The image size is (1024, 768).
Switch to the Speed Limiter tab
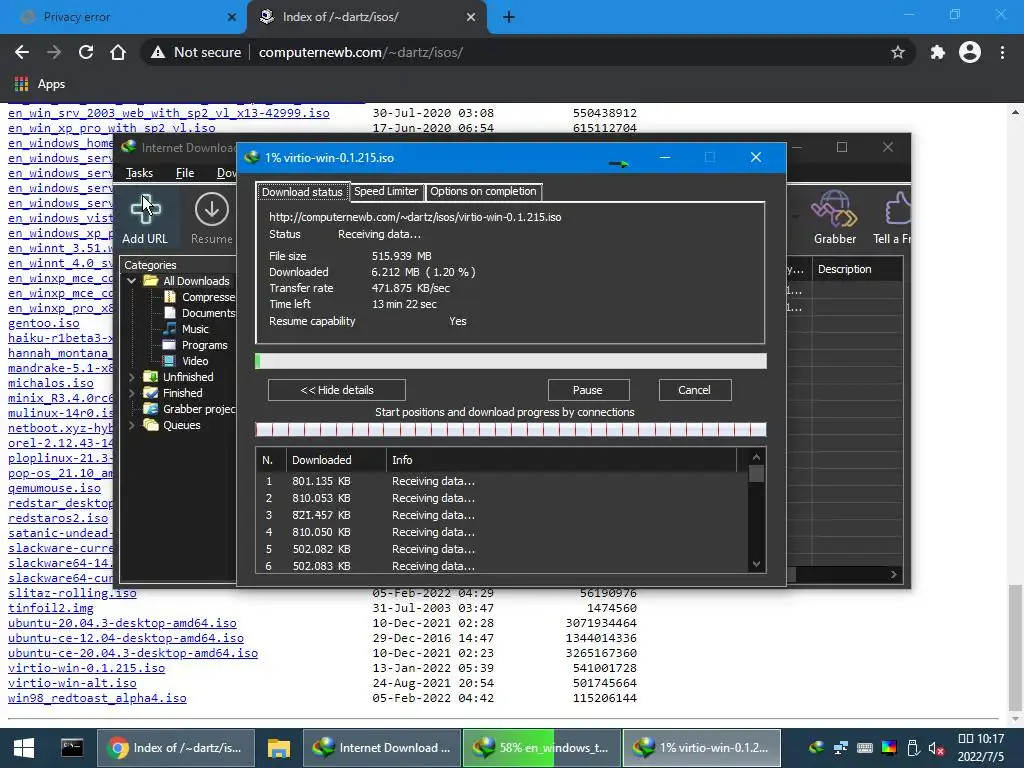tap(386, 191)
